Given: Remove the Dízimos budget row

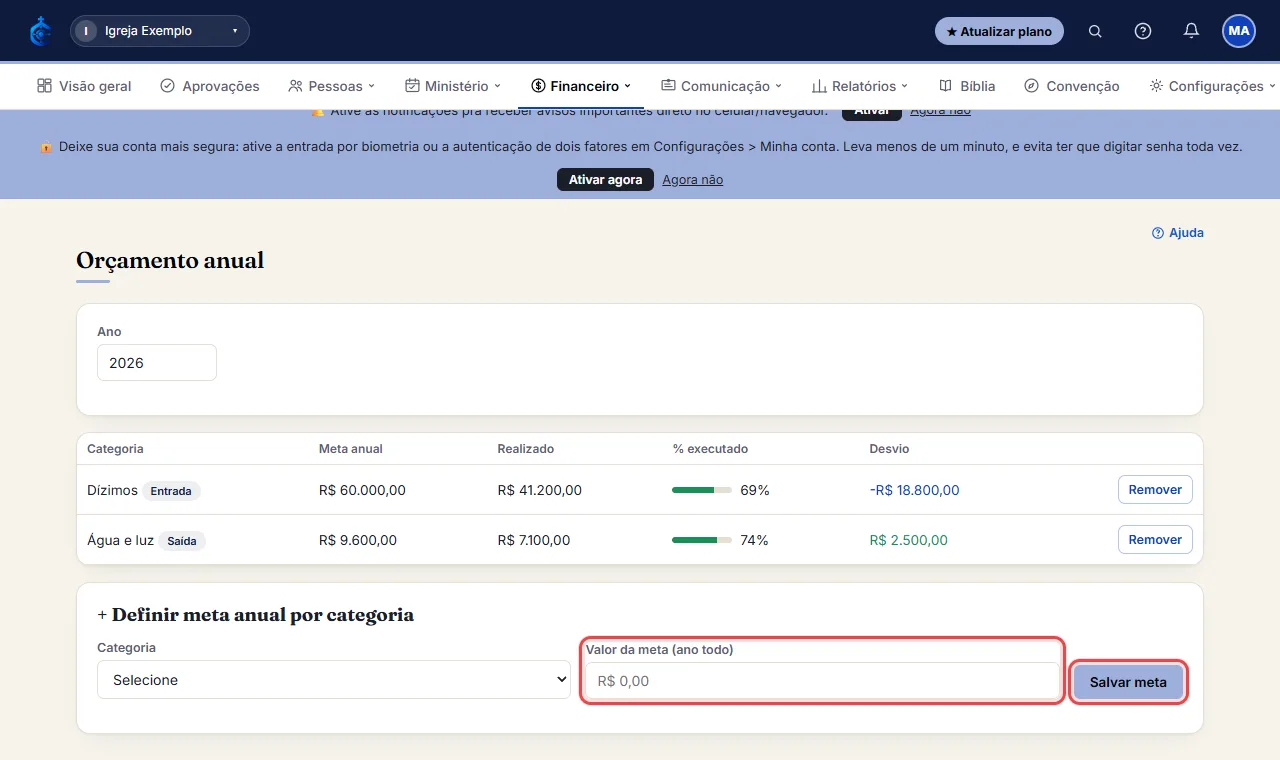Looking at the screenshot, I should (1155, 490).
